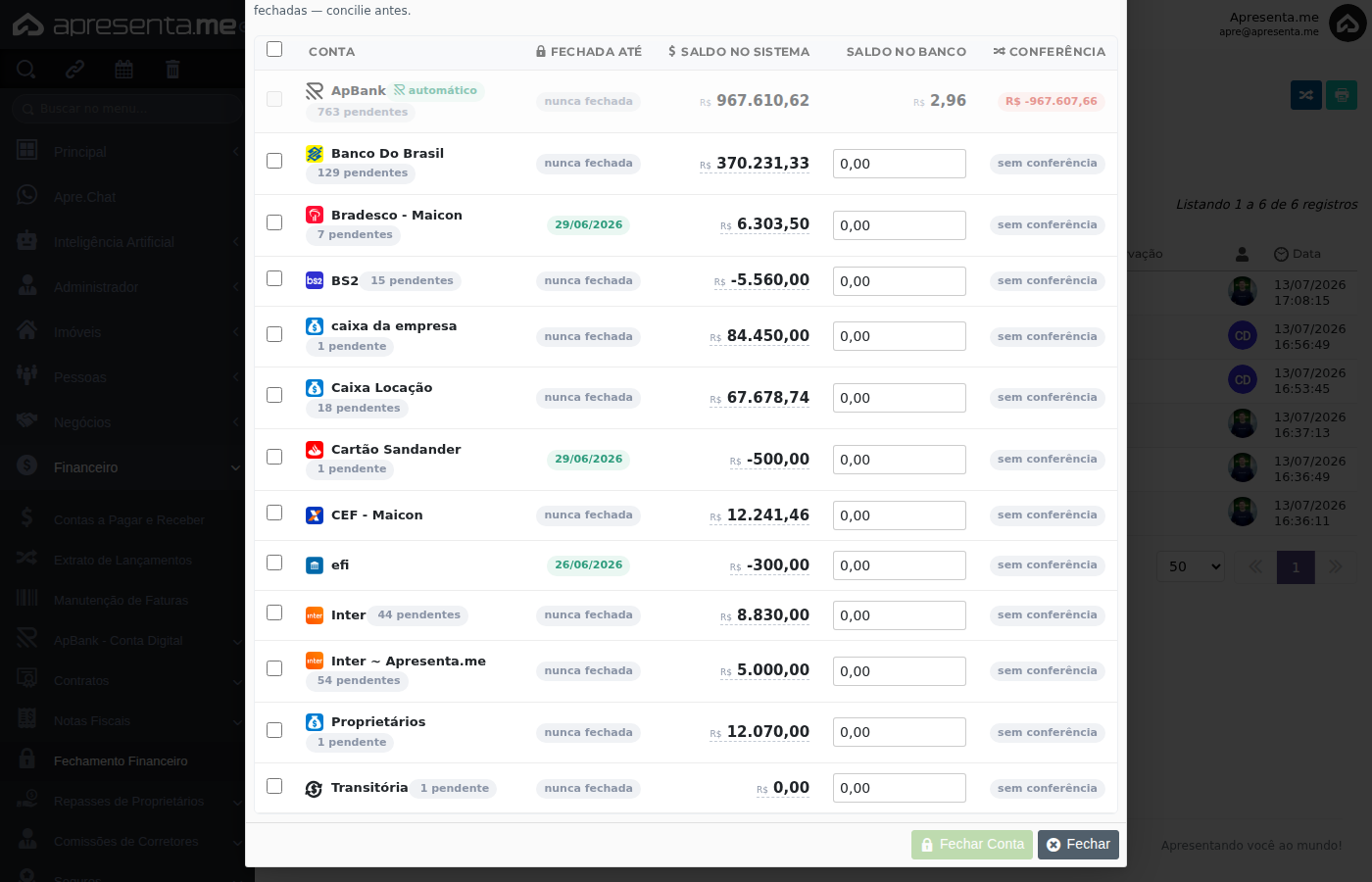Toggle the select-all checkbox in CONTA header
1372x882 pixels.
click(x=274, y=49)
